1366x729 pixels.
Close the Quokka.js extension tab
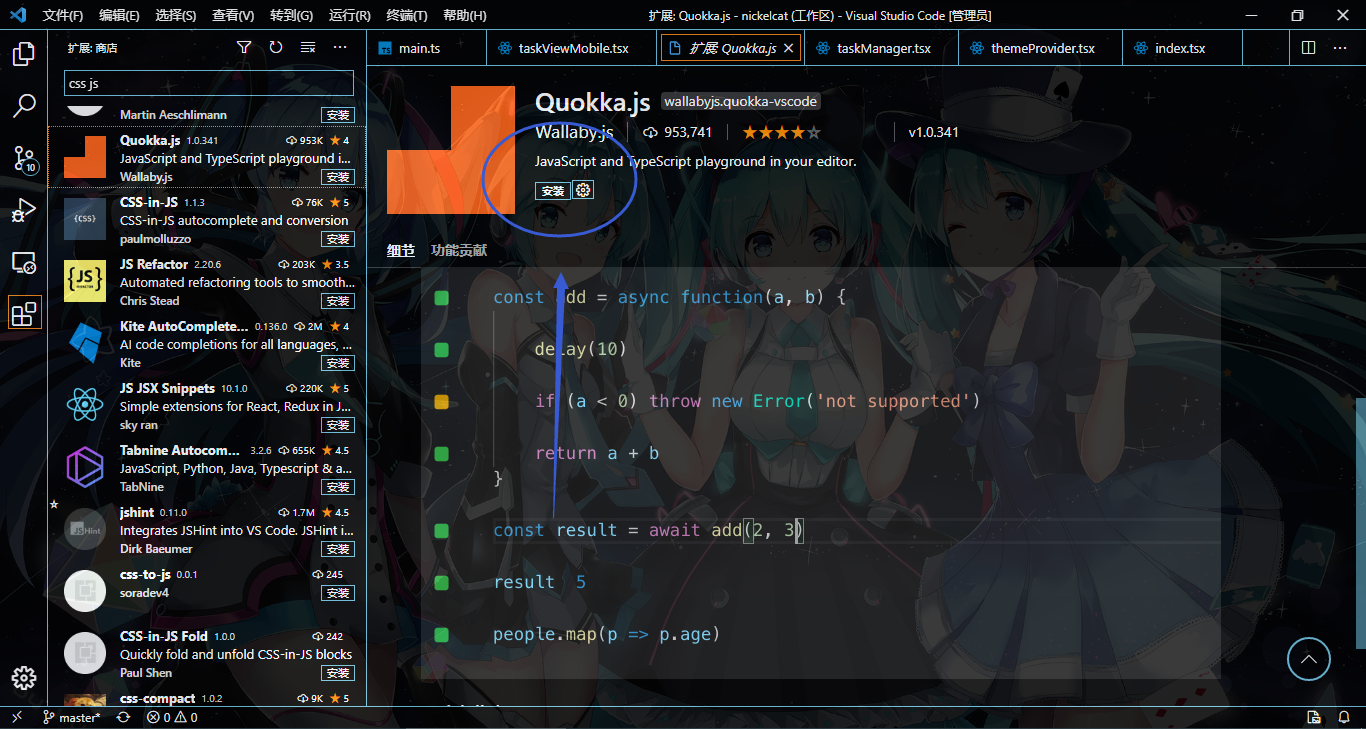[x=789, y=48]
